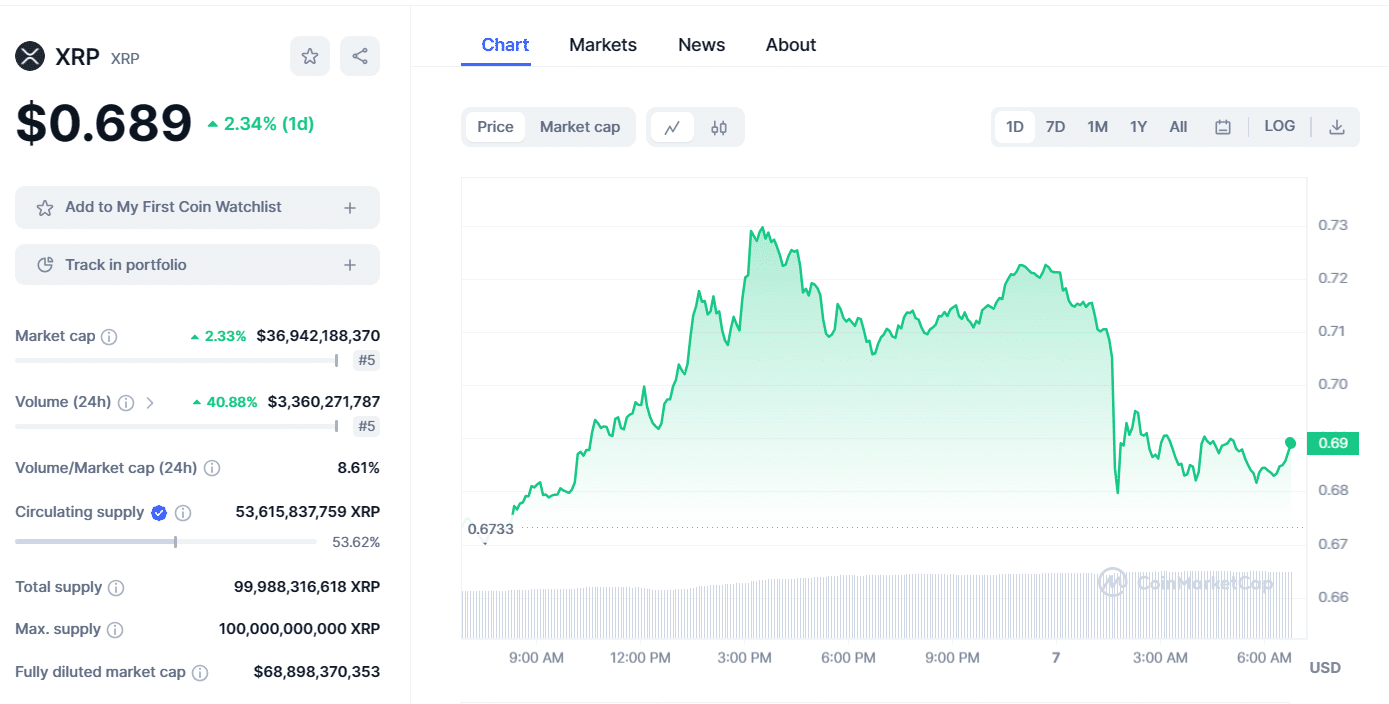This screenshot has width=1389, height=704.
Task: Click the volume bars under the chart
Action: (877, 606)
